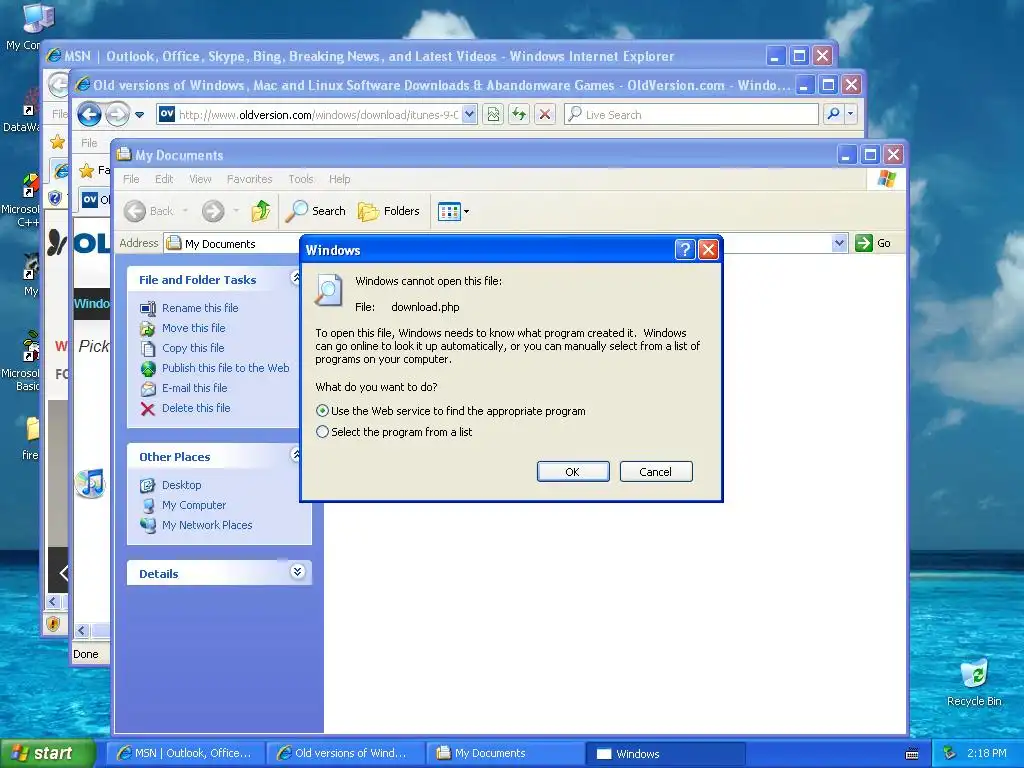Expand the Details panel
The width and height of the screenshot is (1024, 768).
pyautogui.click(x=297, y=572)
